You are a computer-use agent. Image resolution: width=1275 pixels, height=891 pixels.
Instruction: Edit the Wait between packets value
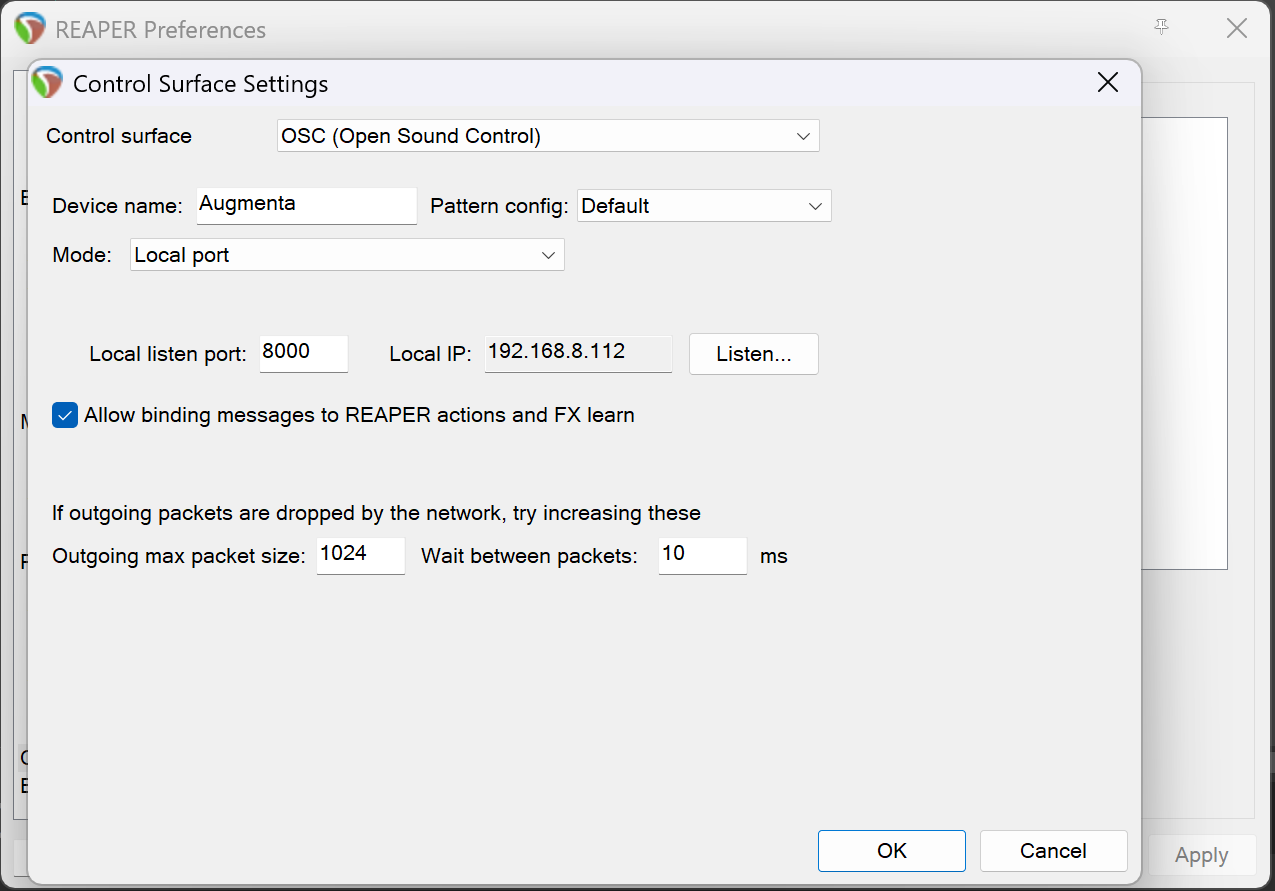702,555
